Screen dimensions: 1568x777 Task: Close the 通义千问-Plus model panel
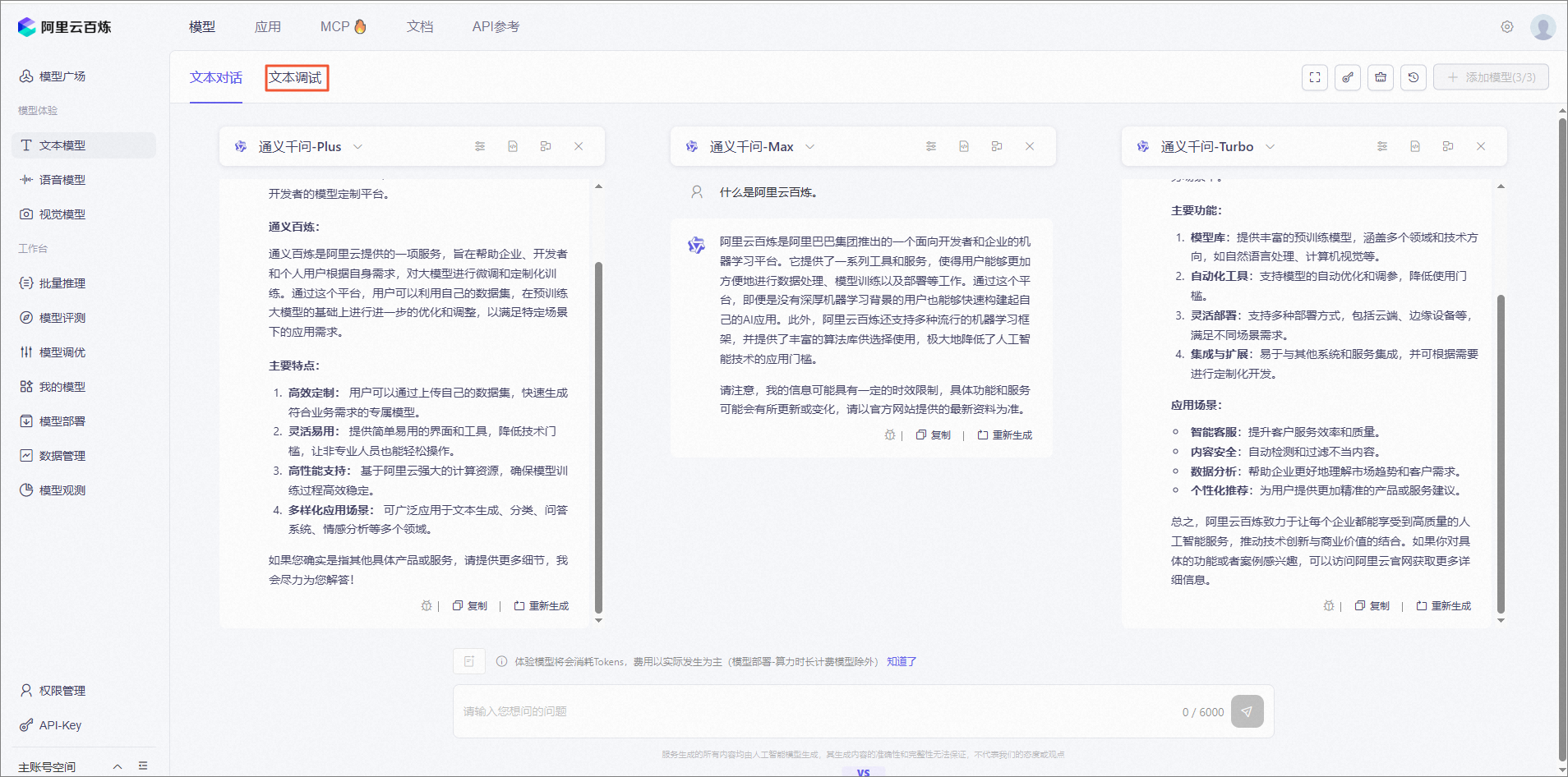tap(579, 146)
